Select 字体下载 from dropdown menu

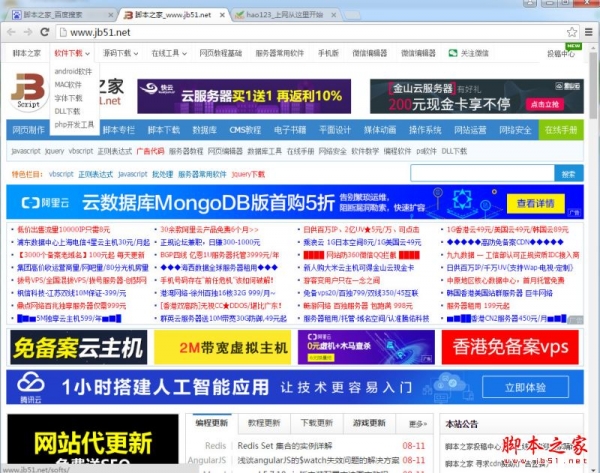pos(68,98)
